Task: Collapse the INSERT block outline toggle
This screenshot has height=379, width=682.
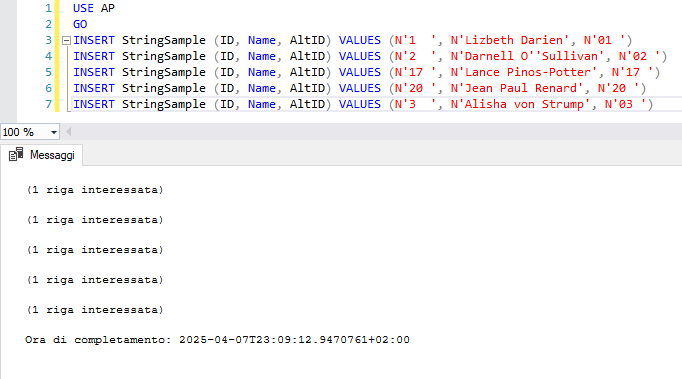Action: coord(67,41)
